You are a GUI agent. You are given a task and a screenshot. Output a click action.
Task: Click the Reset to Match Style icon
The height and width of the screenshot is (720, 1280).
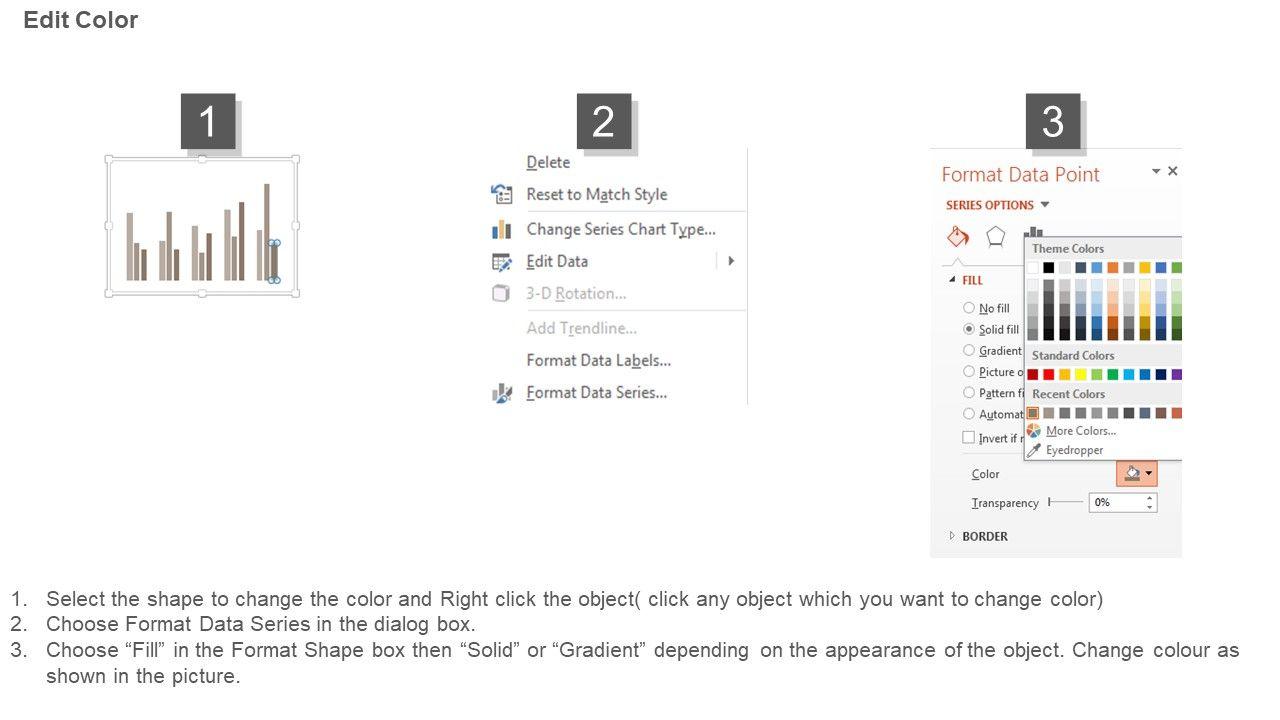click(x=502, y=194)
